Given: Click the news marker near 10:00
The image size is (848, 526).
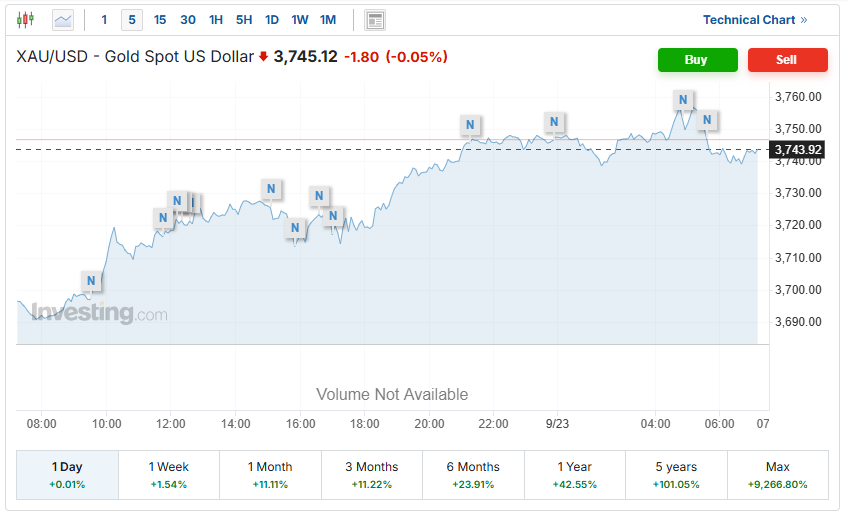Looking at the screenshot, I should click(x=91, y=280).
